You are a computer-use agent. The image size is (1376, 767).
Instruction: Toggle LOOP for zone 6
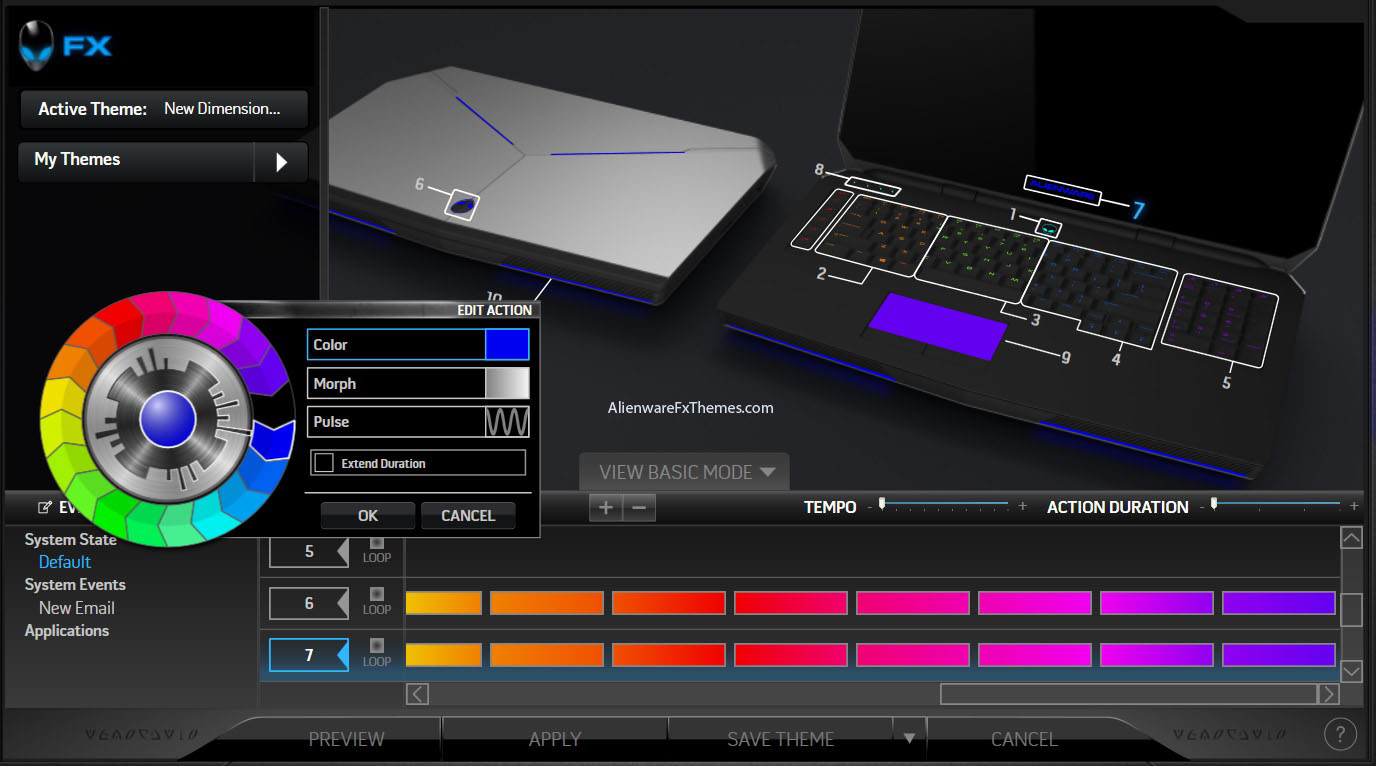(377, 594)
